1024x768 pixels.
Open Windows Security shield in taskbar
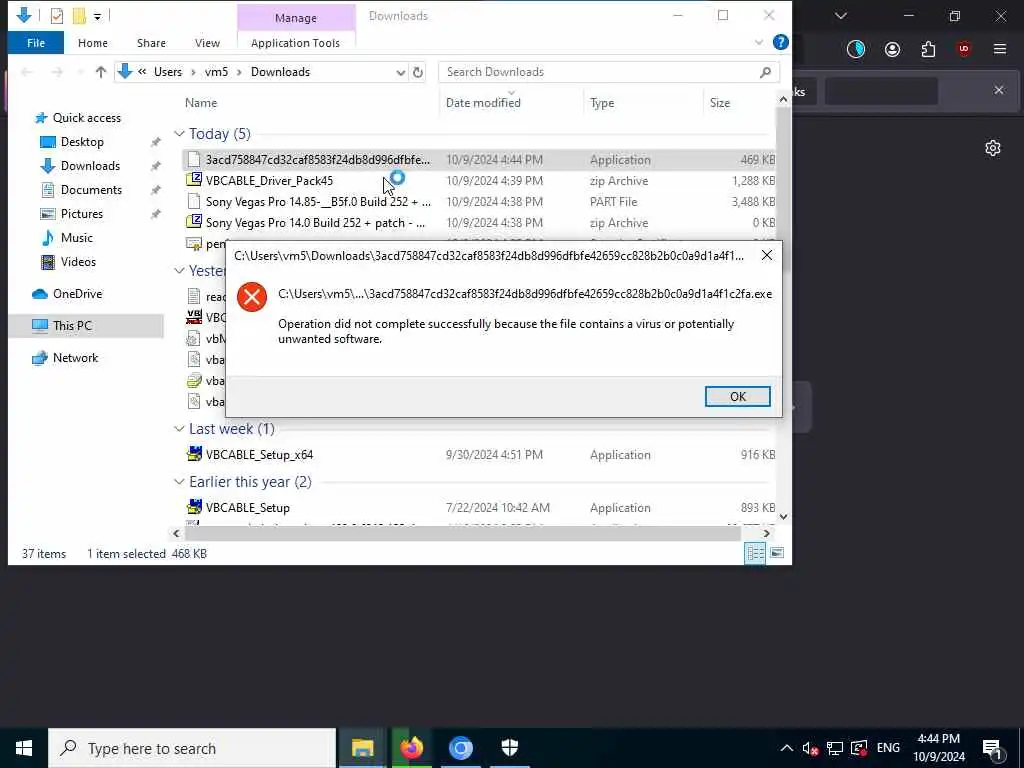pos(509,748)
